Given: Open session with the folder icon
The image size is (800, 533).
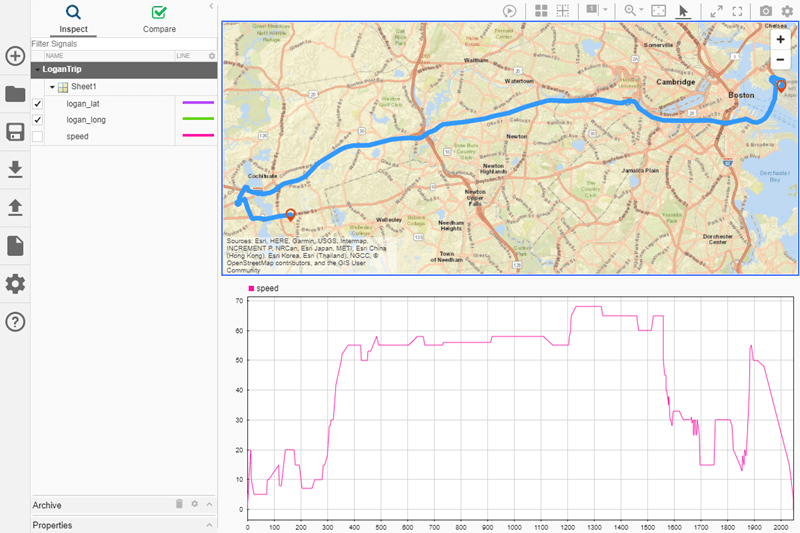Looking at the screenshot, I should 15,94.
